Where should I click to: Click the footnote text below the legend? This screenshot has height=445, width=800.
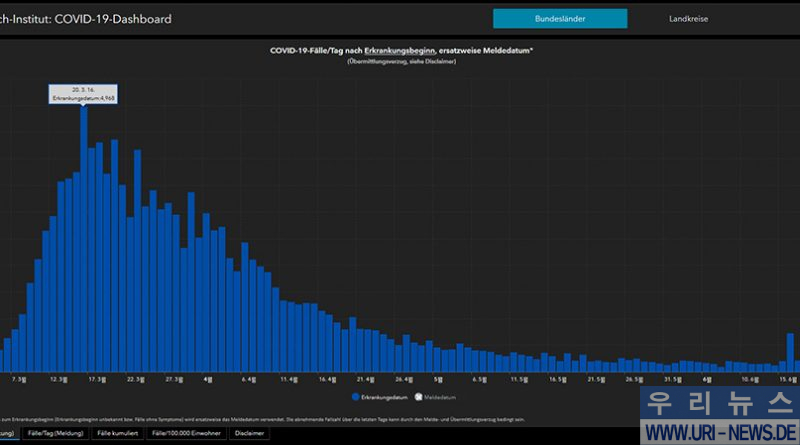(x=262, y=419)
